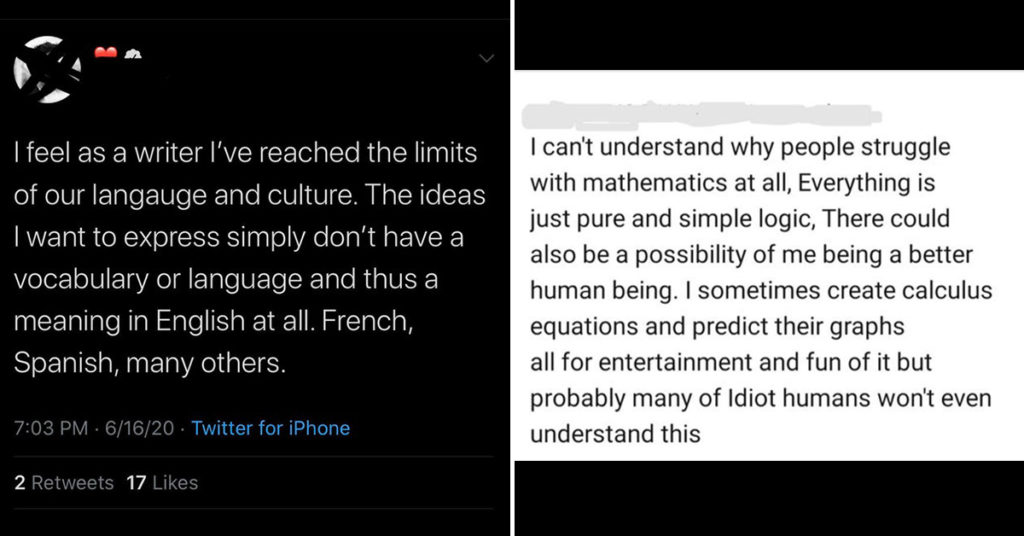Click the "6/16/20" tweet date

pyautogui.click(x=139, y=428)
